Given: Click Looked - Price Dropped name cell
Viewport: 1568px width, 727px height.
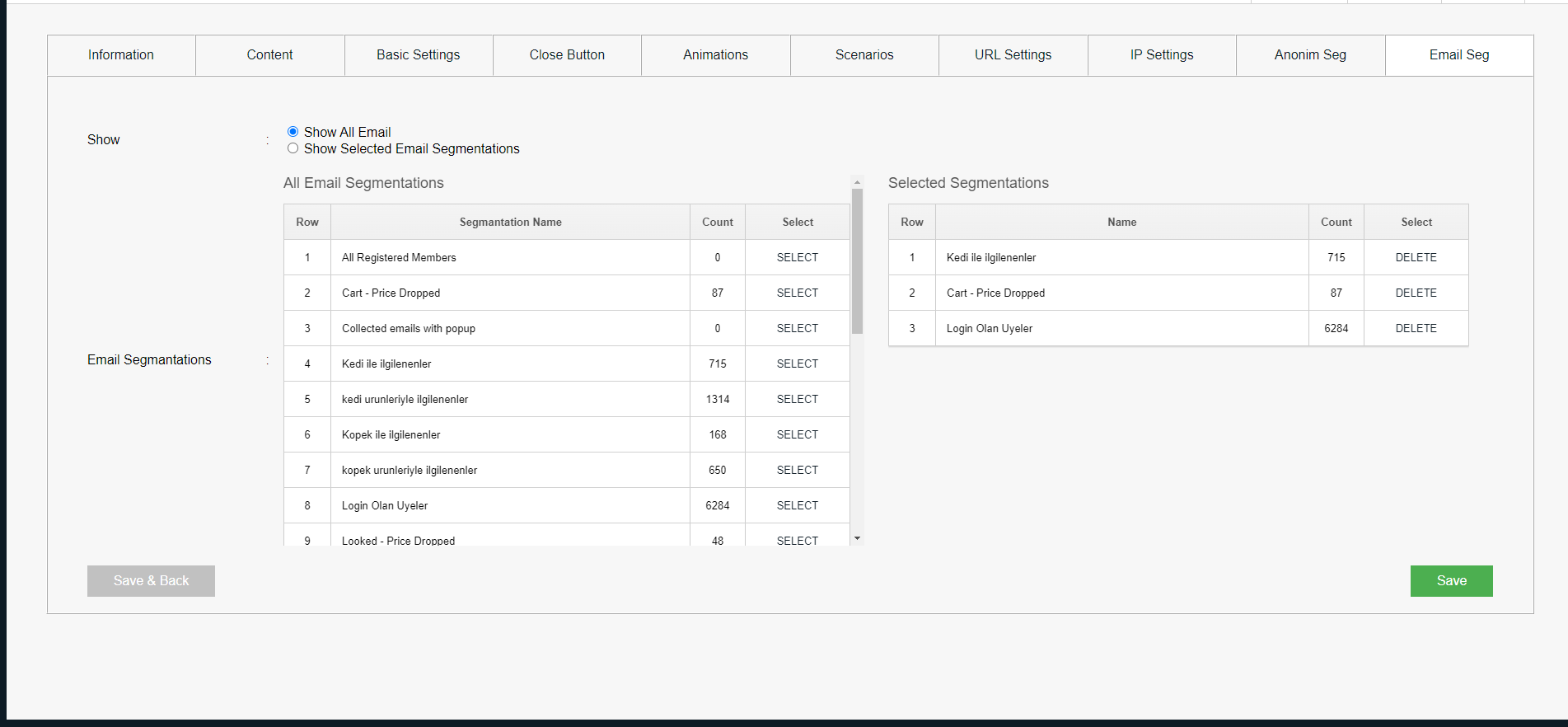Looking at the screenshot, I should pos(510,537).
